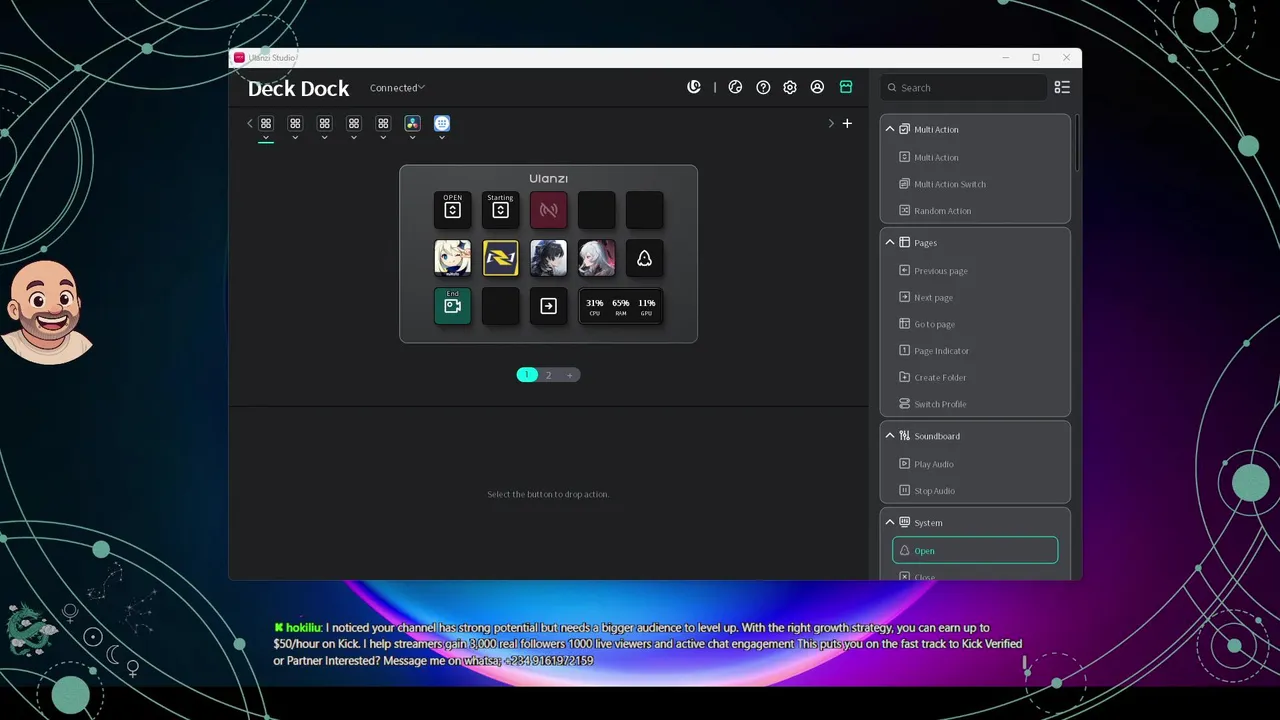Click the palette icon next to help

point(735,87)
